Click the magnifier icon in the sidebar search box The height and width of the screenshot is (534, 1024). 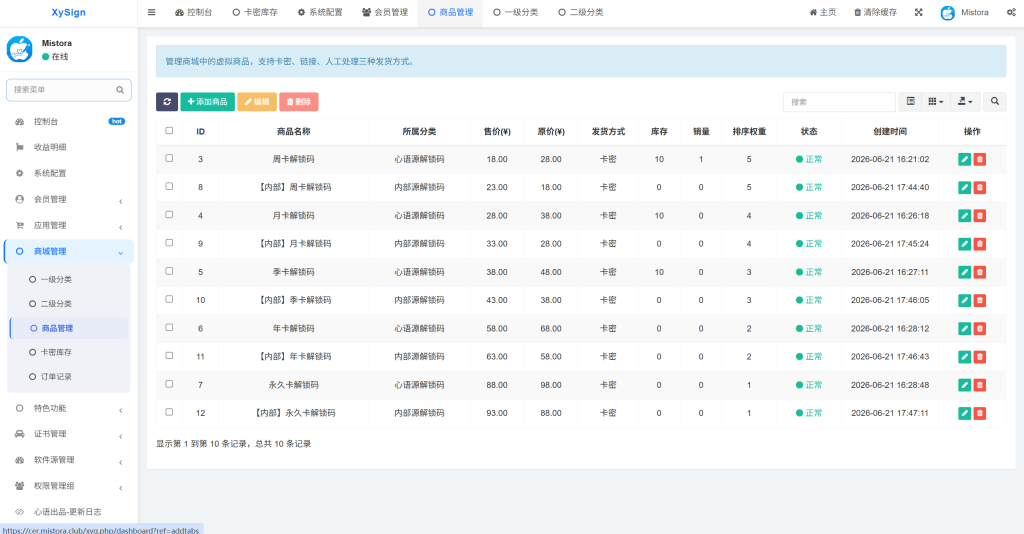(120, 90)
